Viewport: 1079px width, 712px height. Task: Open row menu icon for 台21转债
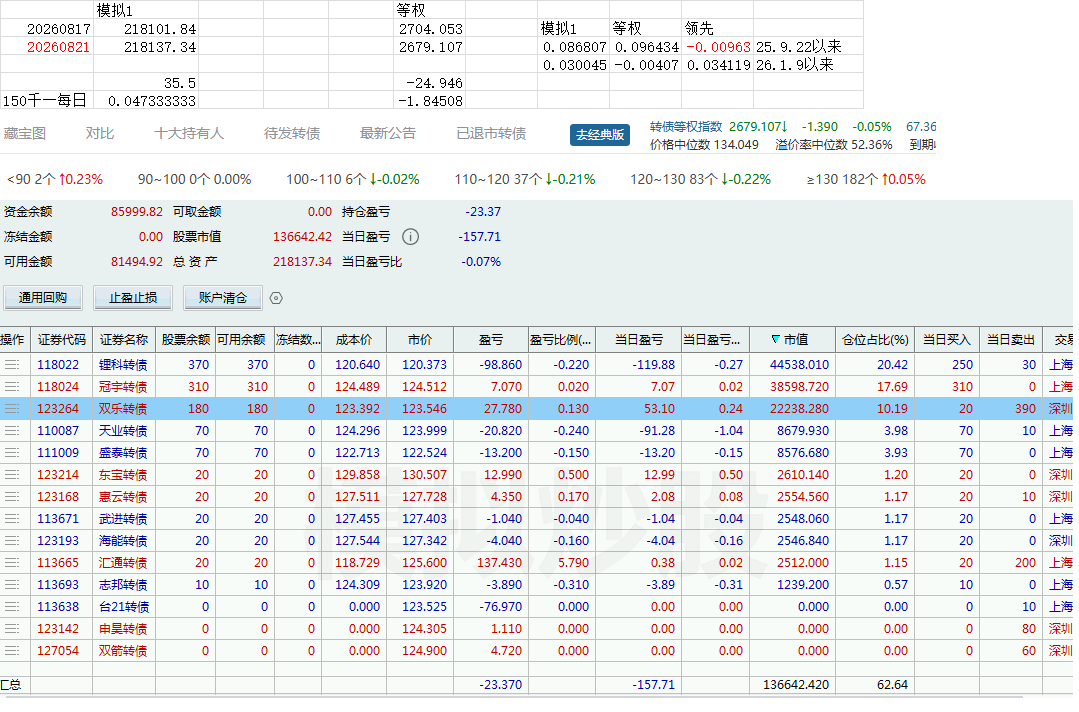(x=12, y=607)
